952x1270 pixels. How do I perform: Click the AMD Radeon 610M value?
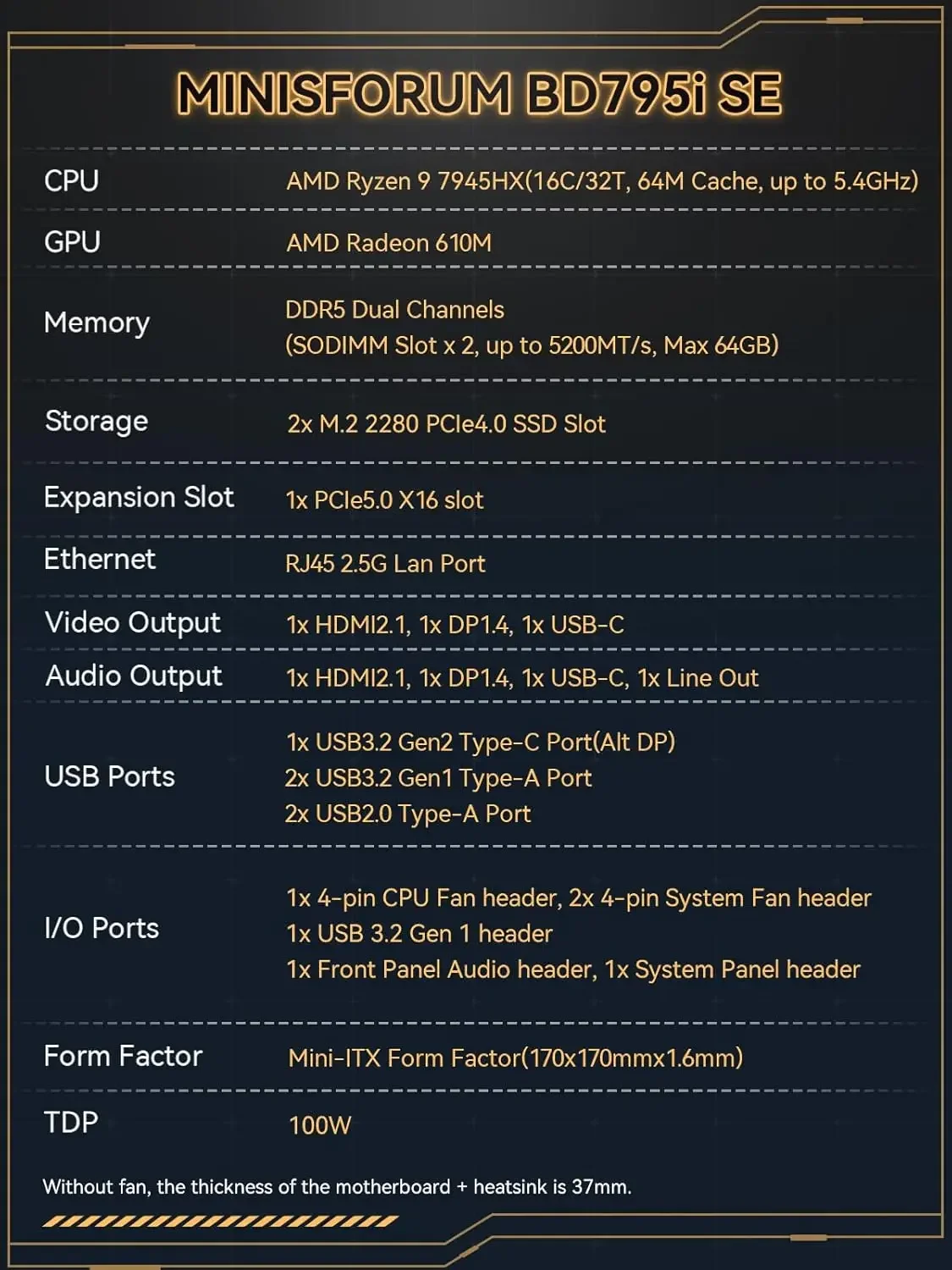point(388,243)
